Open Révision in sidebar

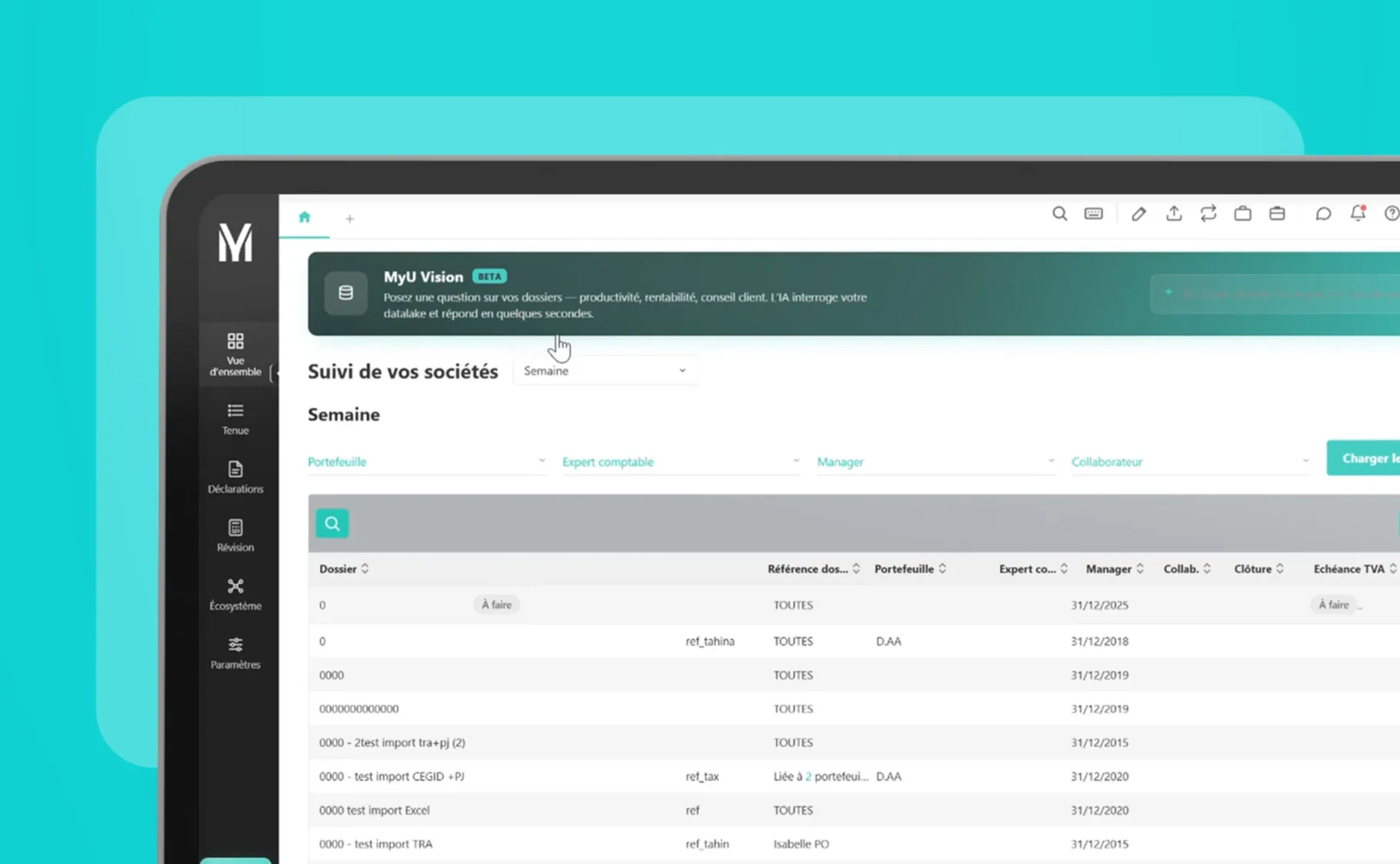(x=235, y=536)
